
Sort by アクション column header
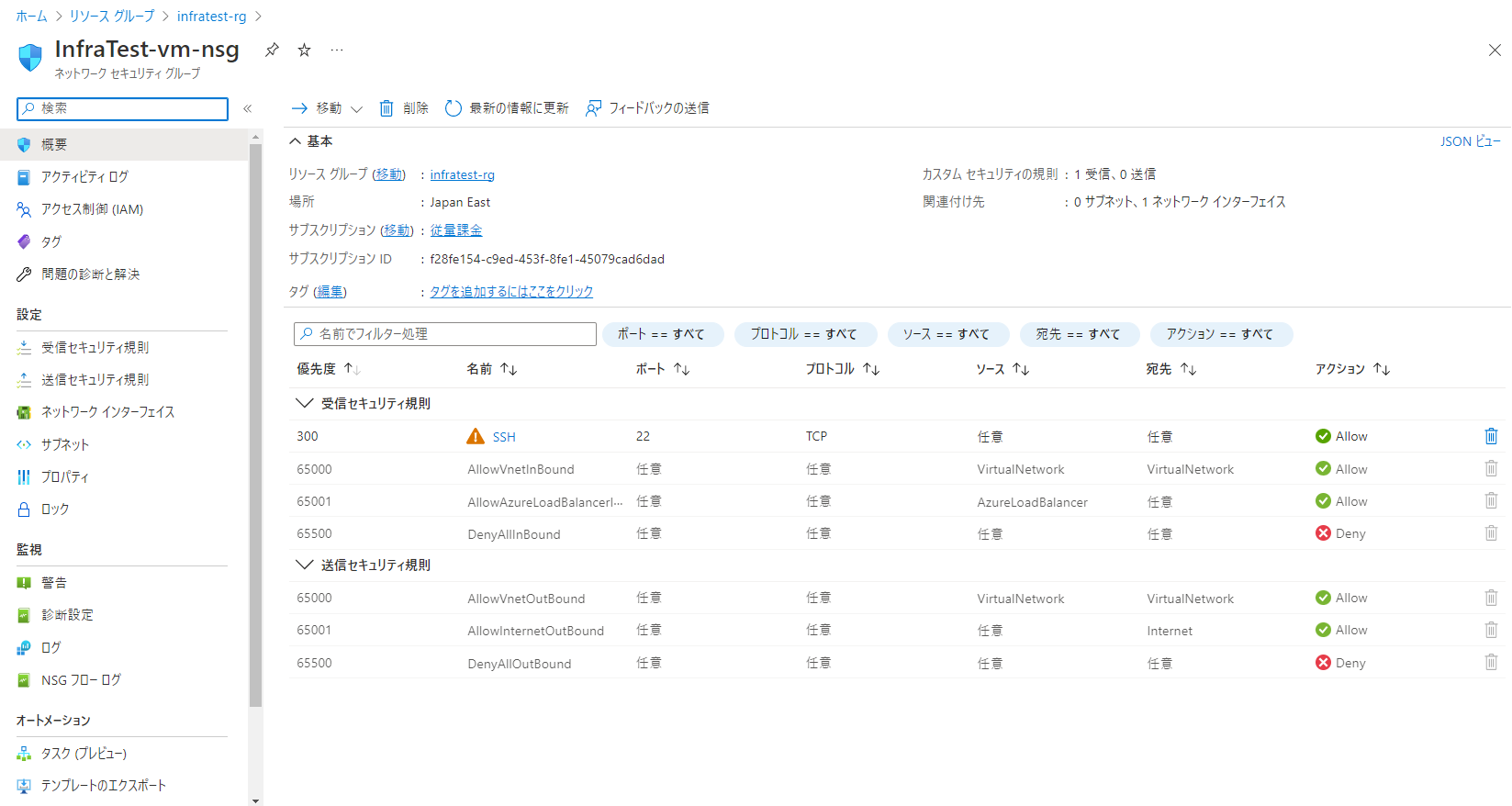tap(1353, 369)
